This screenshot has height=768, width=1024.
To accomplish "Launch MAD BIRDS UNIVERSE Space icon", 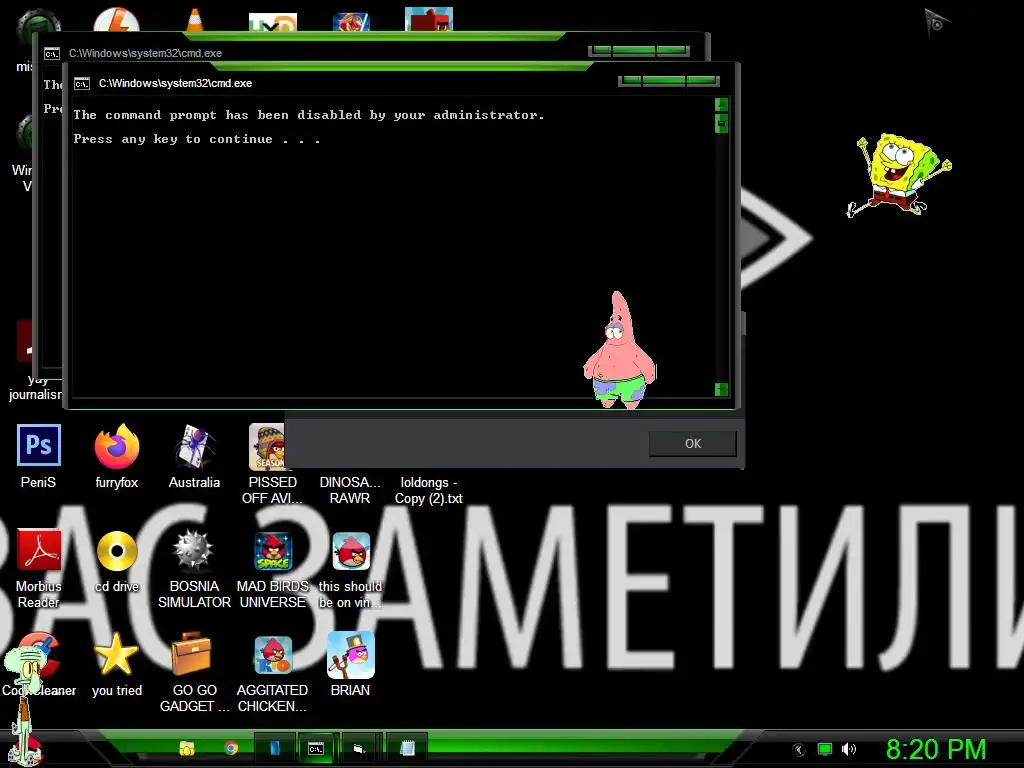I will pyautogui.click(x=273, y=551).
